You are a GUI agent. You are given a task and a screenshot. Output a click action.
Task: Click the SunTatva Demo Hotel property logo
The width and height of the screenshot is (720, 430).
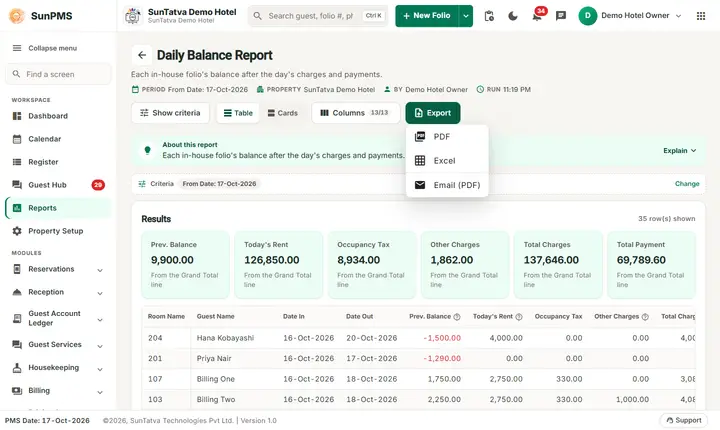[132, 16]
